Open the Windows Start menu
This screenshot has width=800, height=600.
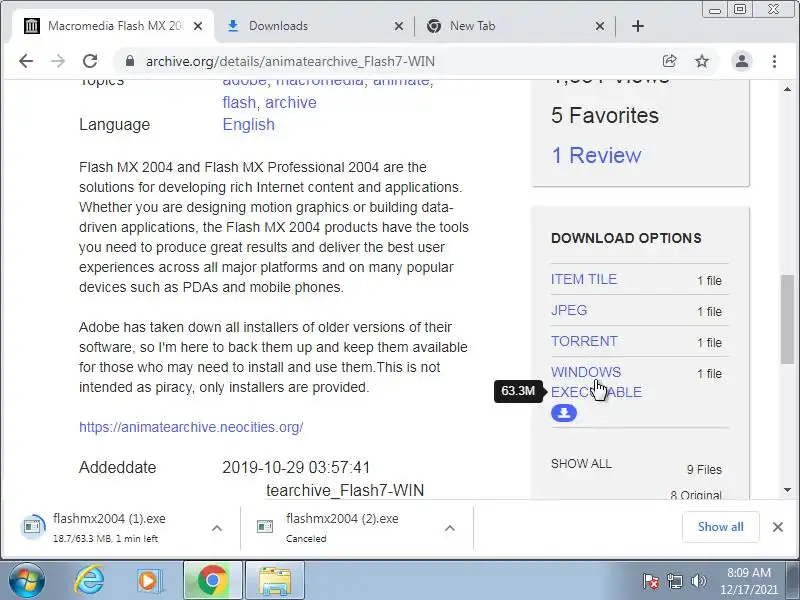pos(27,580)
